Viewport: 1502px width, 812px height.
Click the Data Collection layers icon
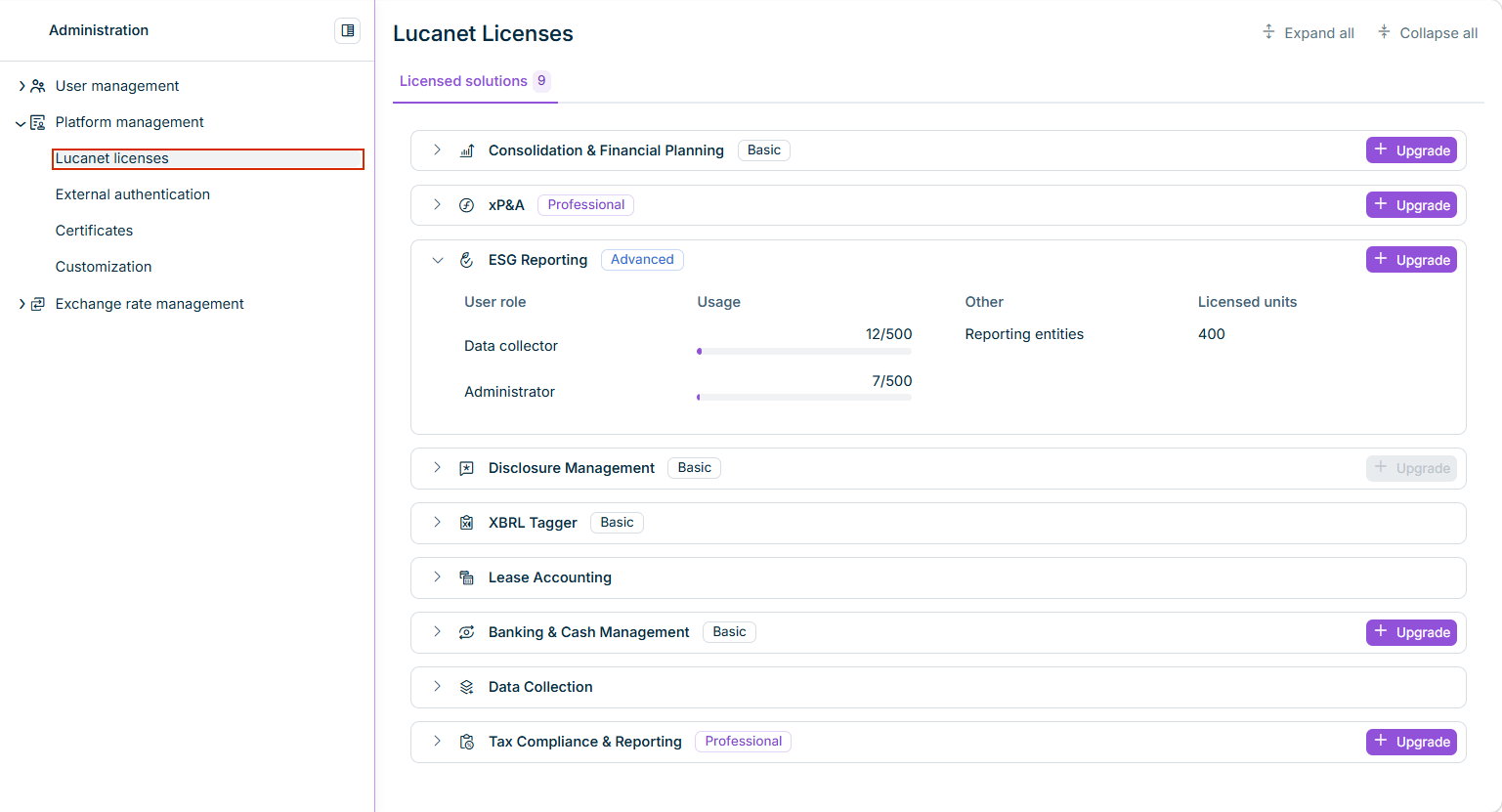[x=467, y=687]
